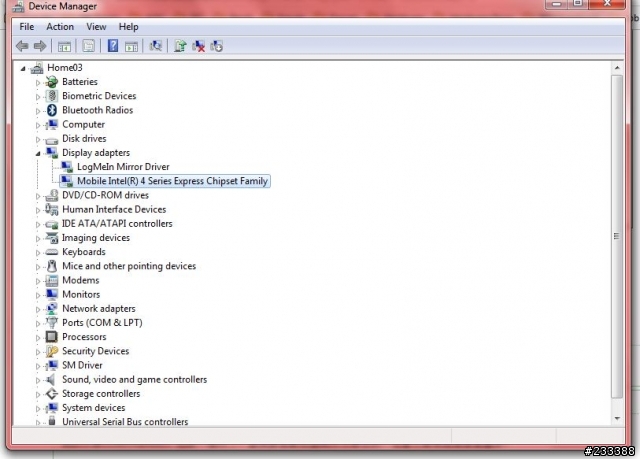
Task: Disable device toolbar icon
Action: (x=217, y=46)
